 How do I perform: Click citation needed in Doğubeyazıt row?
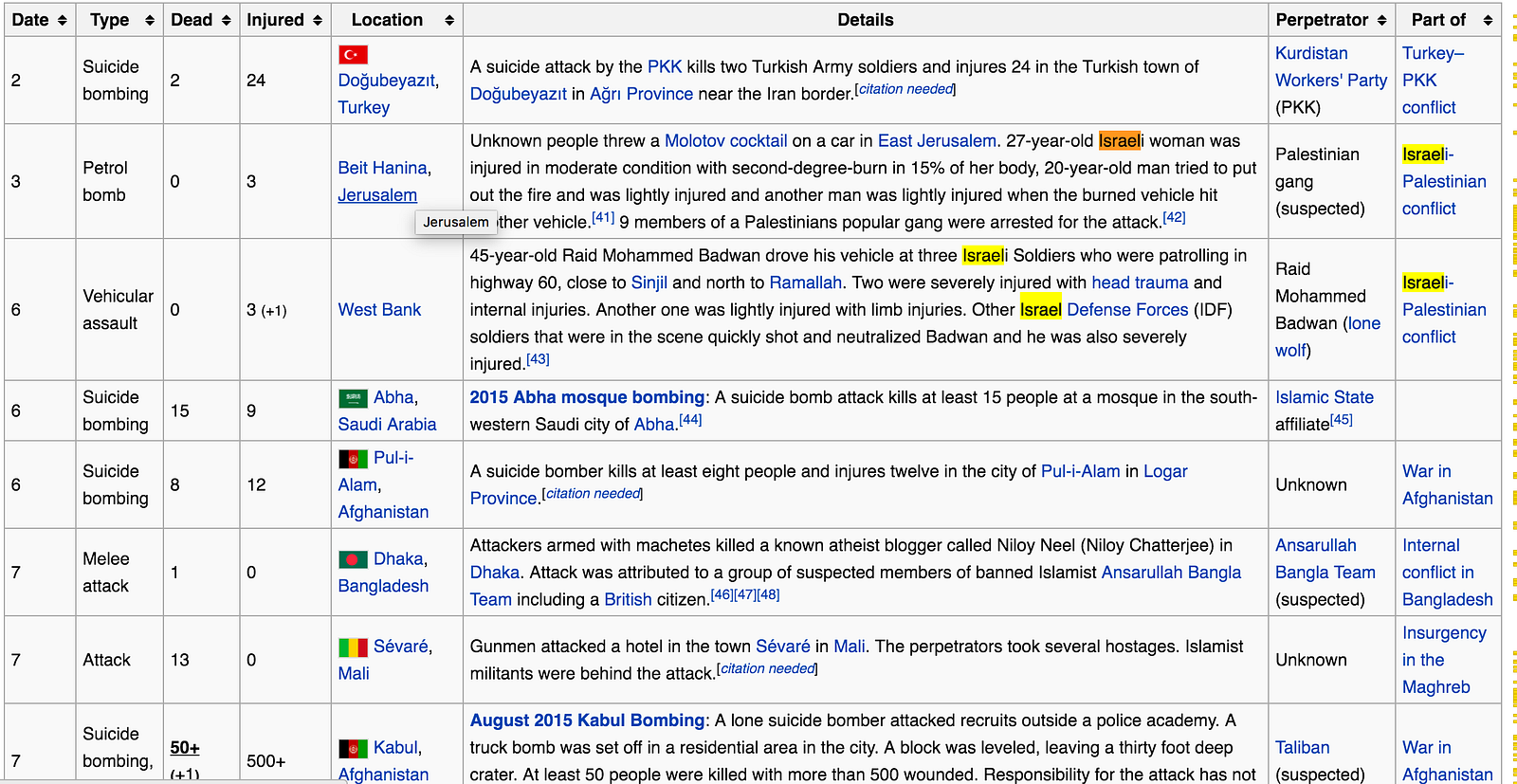coord(905,89)
